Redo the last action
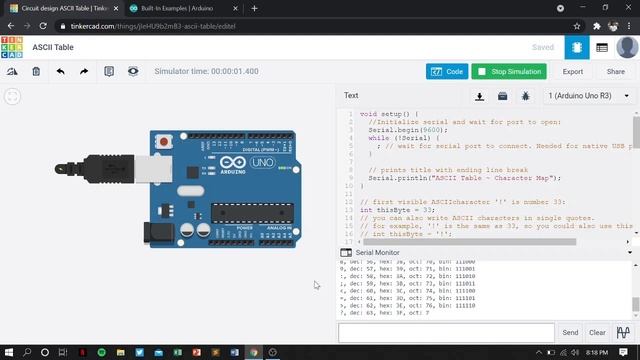The width and height of the screenshot is (640, 360). (84, 71)
